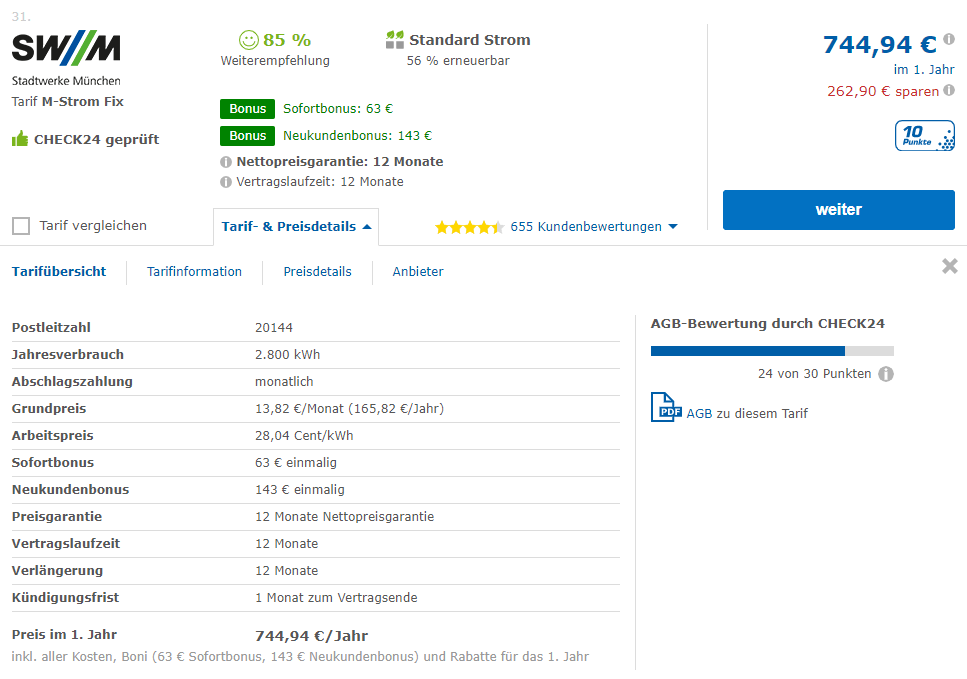Click the Postleitzahl value 20144

tap(274, 327)
